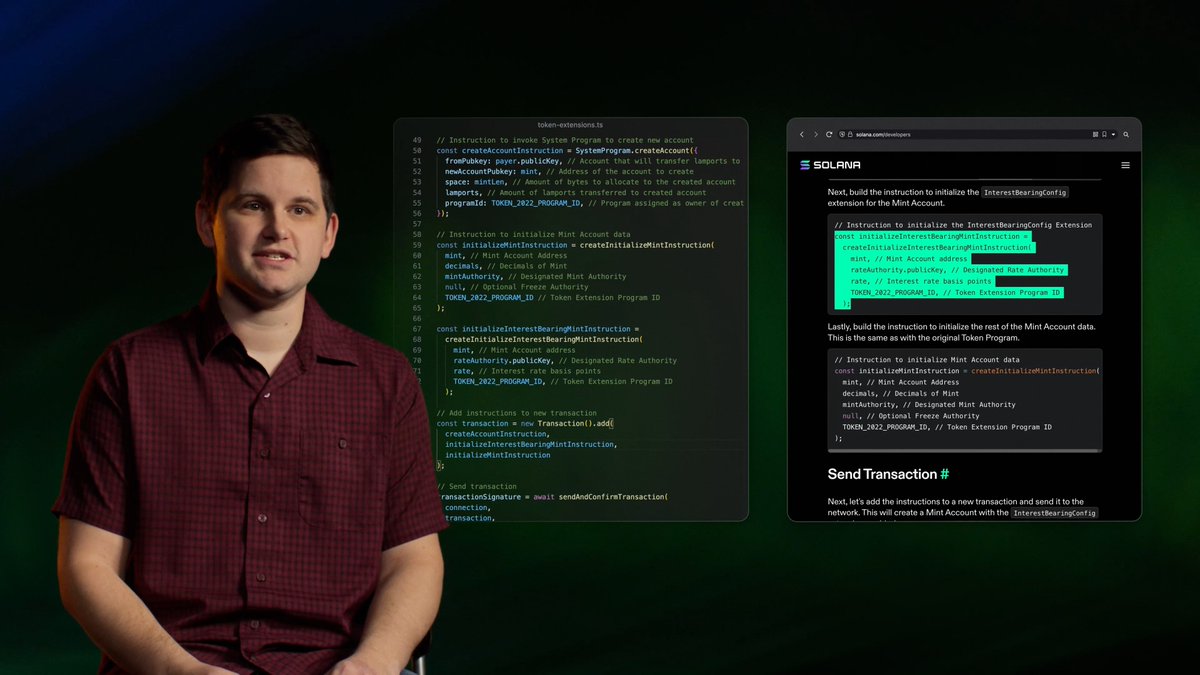This screenshot has height=675, width=1200.
Task: Click the search magnifier in browser toolbar
Action: [1126, 134]
